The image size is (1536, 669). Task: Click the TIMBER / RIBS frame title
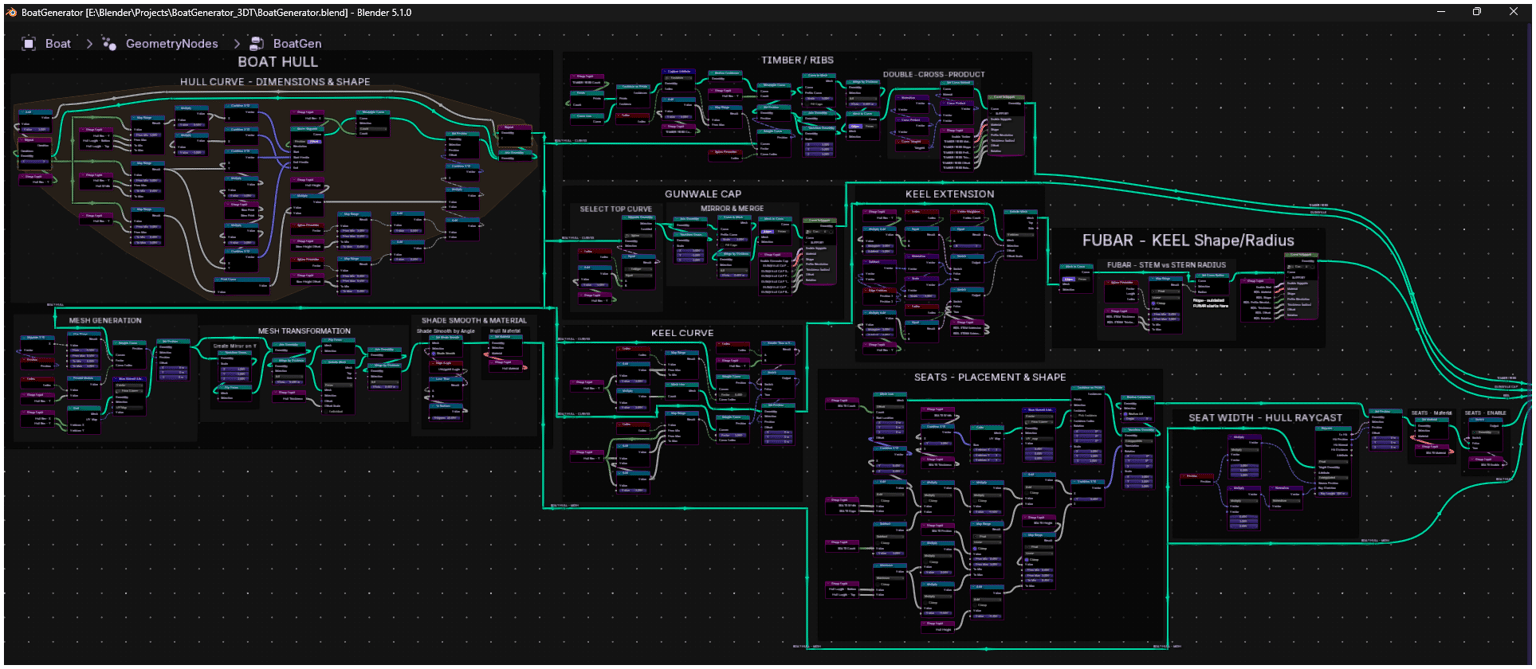point(798,60)
